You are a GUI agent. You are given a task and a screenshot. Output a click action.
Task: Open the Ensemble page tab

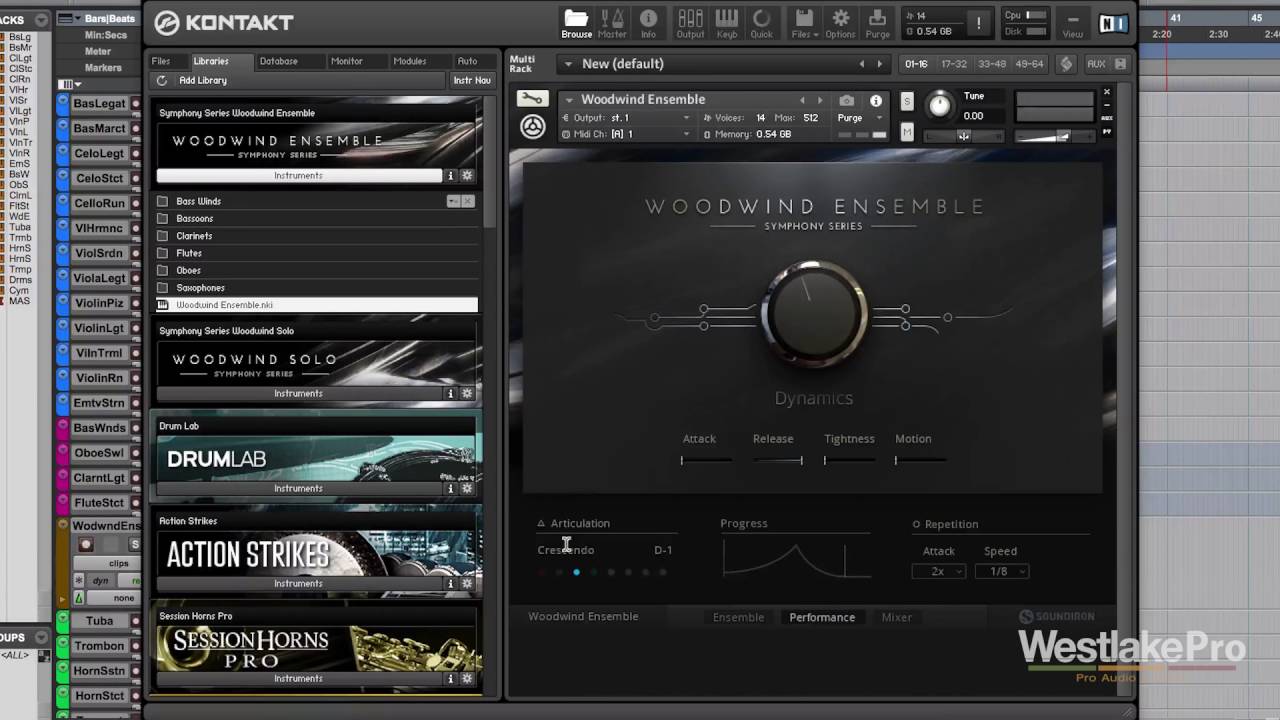(x=738, y=617)
